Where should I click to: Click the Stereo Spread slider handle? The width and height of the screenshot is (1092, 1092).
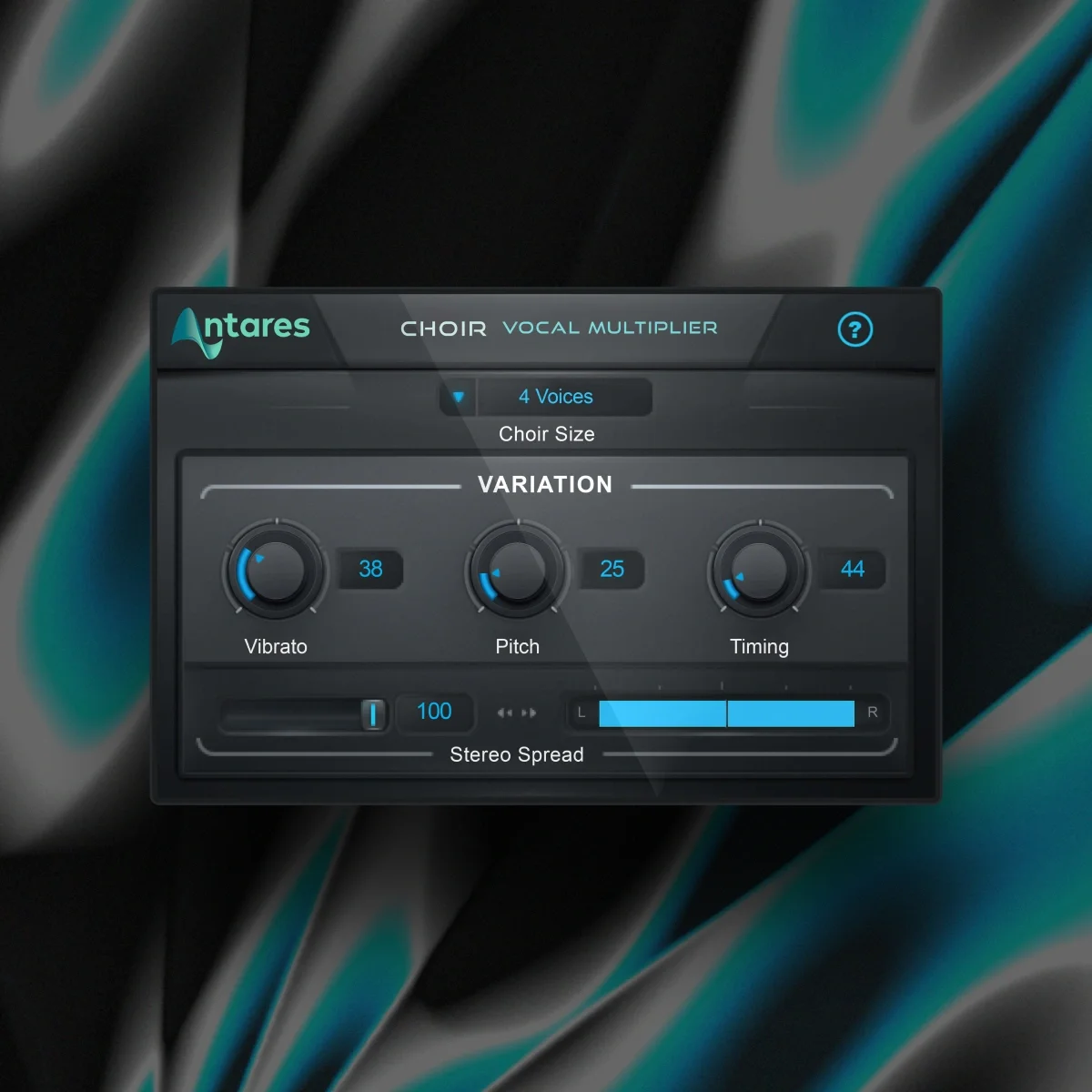372,714
